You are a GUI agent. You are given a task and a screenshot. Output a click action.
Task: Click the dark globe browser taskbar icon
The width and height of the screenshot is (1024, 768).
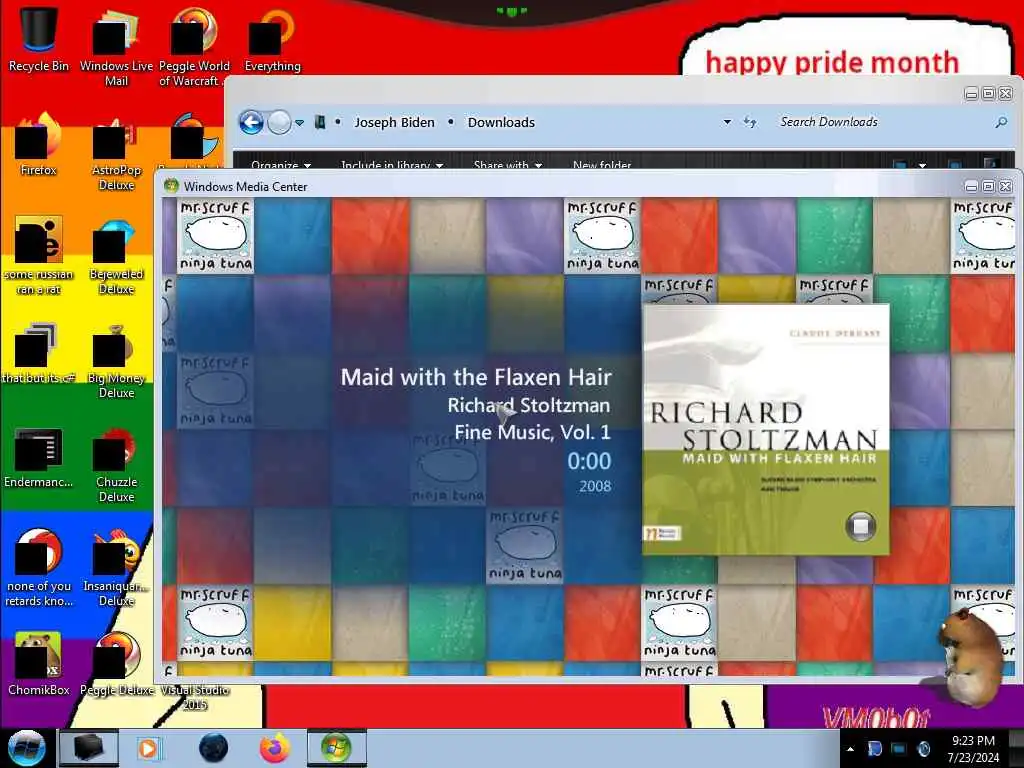[214, 748]
